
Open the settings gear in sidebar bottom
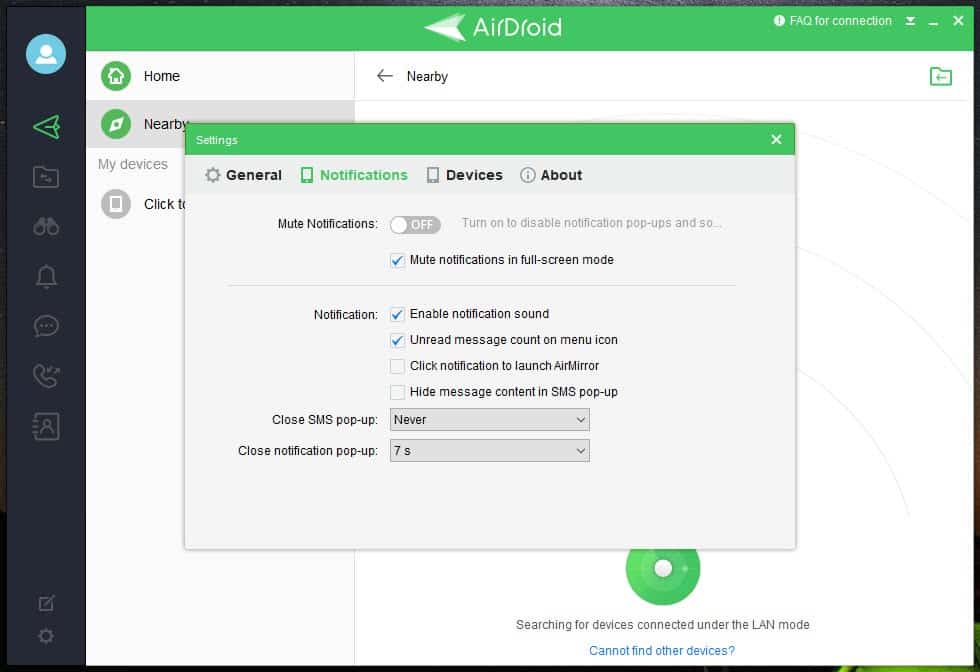[46, 636]
